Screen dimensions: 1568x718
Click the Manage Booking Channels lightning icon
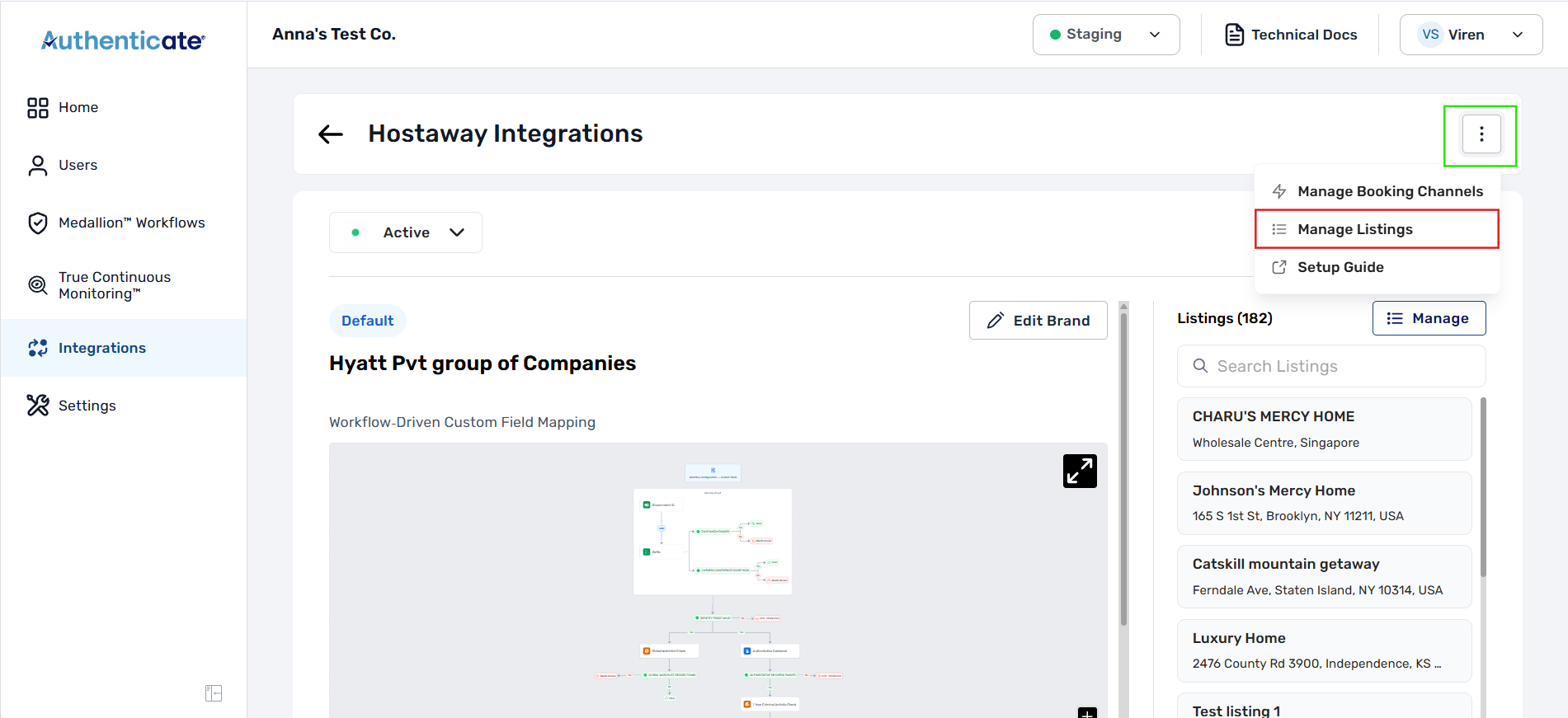click(1279, 191)
